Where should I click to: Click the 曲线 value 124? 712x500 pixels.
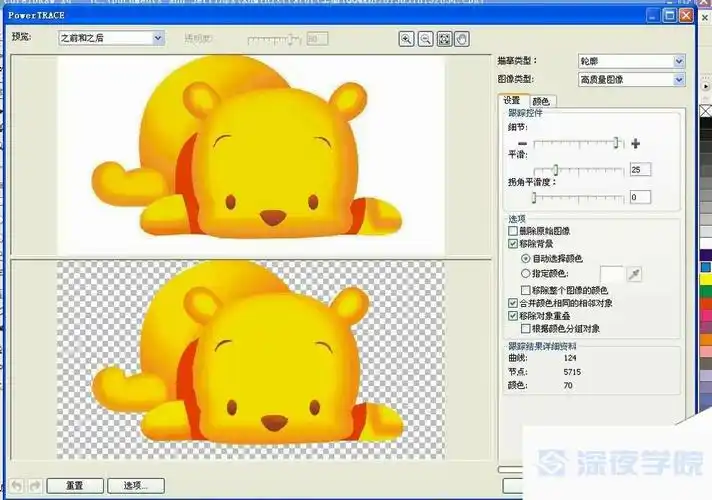[x=570, y=358]
